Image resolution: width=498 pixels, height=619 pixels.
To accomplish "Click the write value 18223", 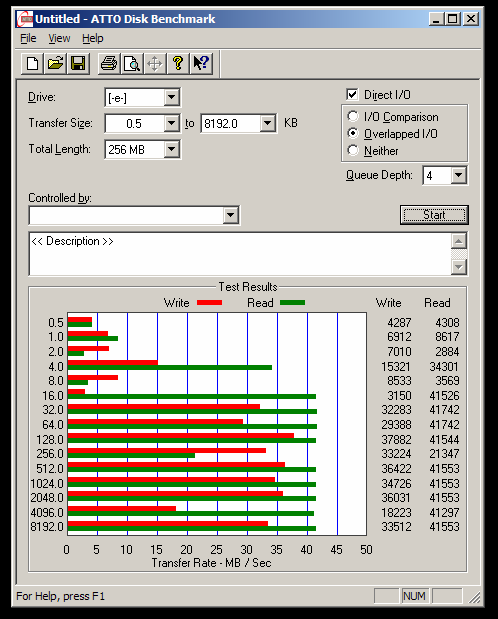I will tap(396, 512).
